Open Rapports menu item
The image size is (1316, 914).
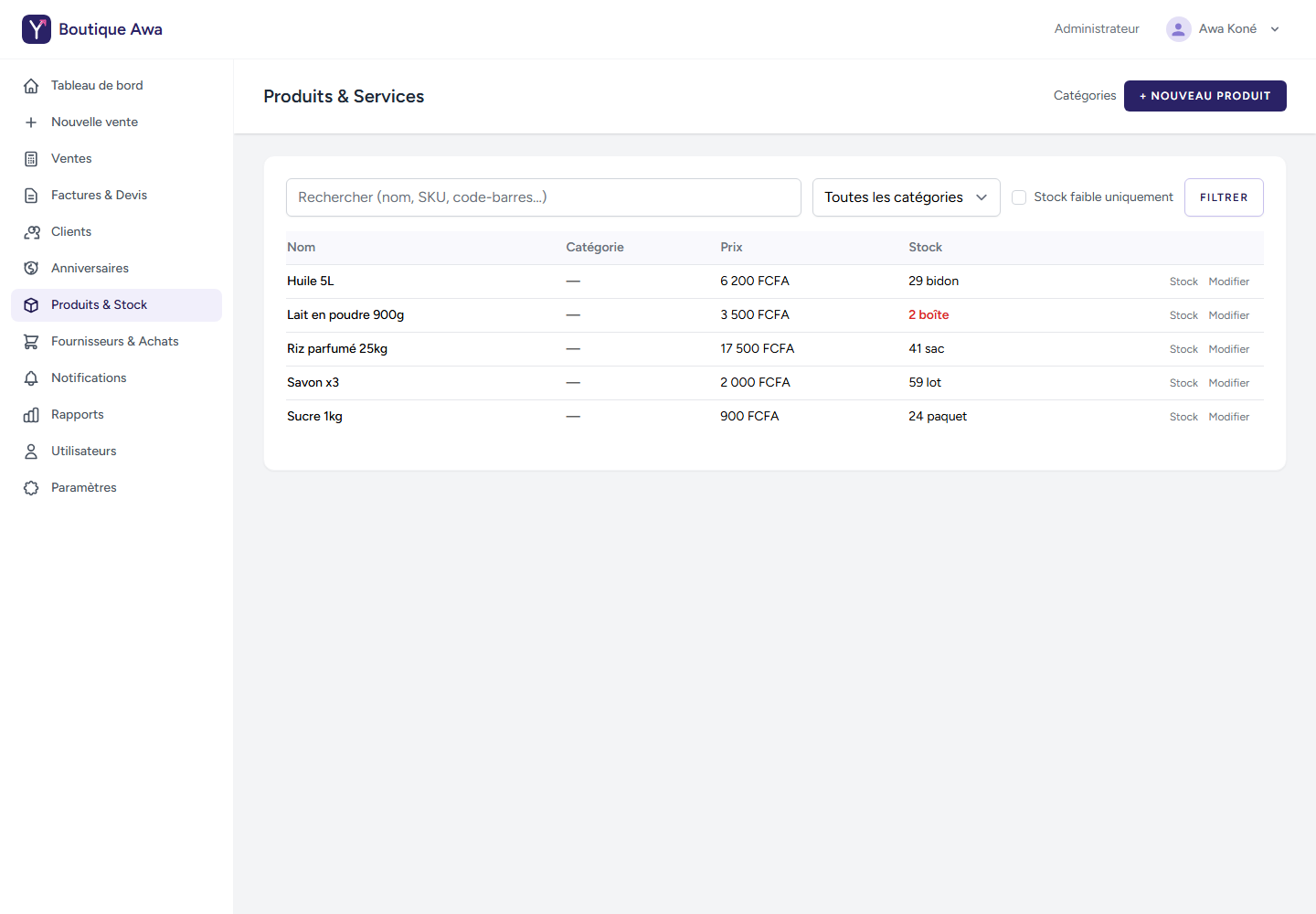[x=116, y=415]
